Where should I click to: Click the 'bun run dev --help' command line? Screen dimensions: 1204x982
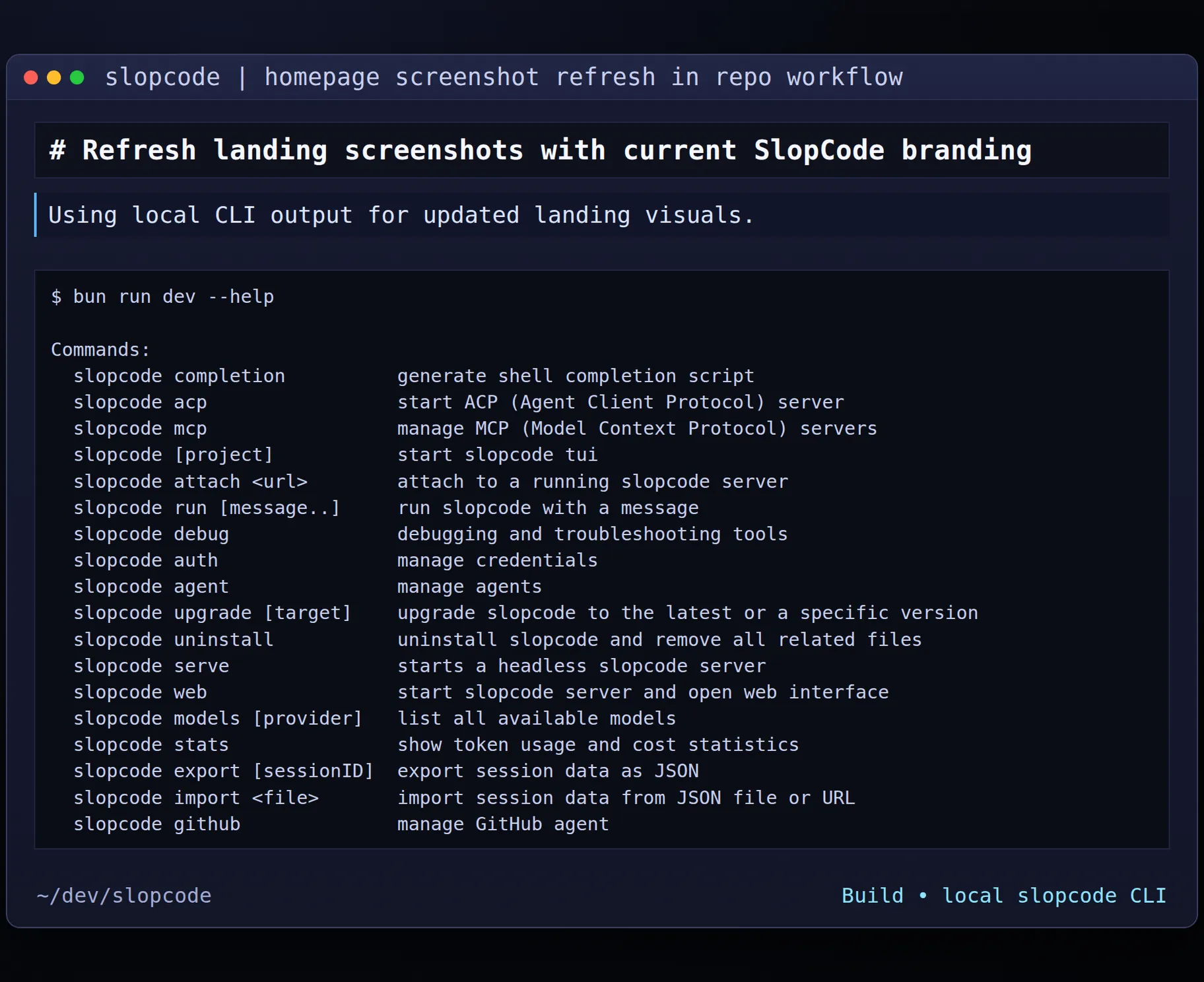[x=162, y=297]
